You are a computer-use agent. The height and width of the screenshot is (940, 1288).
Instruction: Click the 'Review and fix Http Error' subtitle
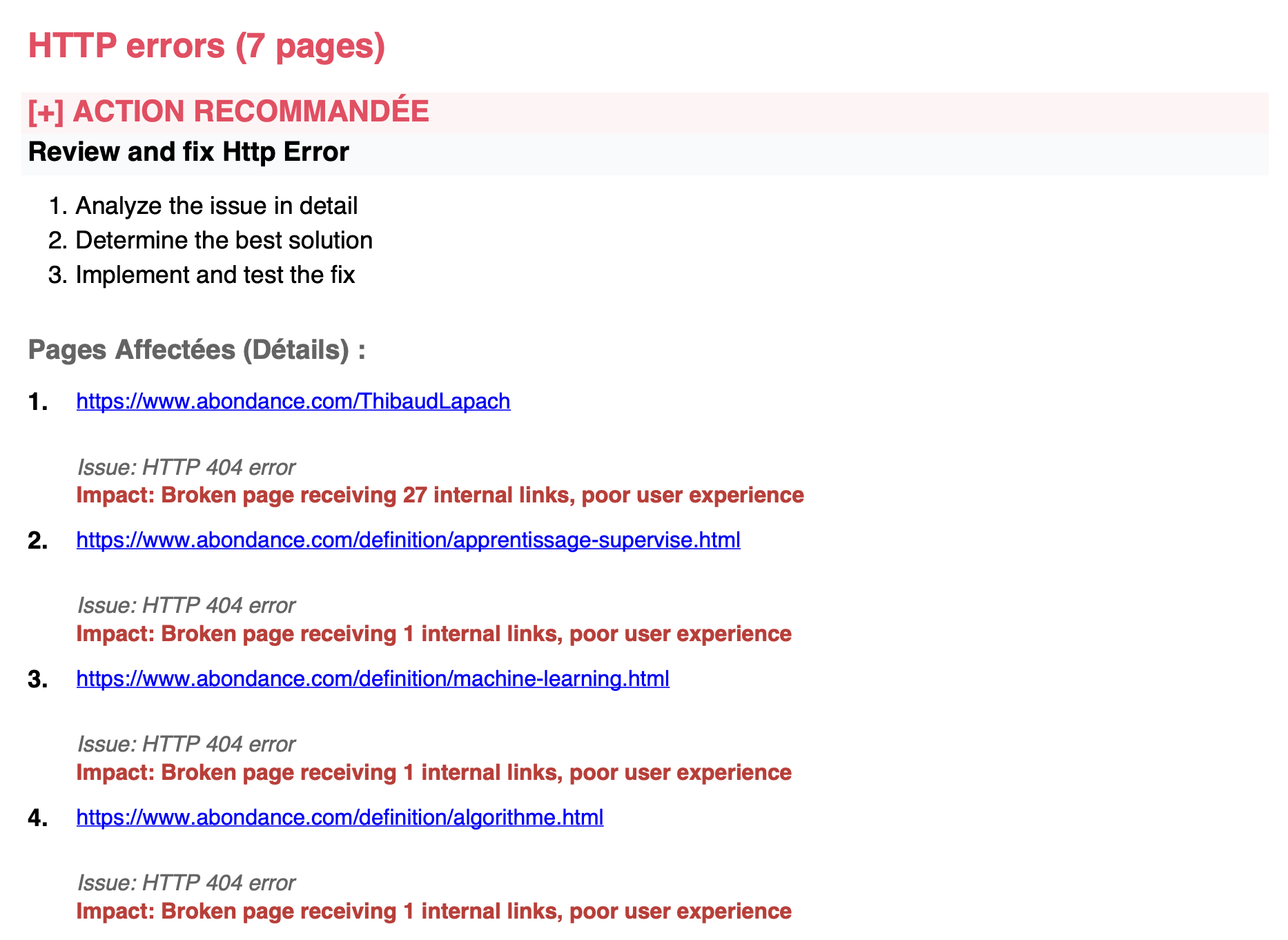[x=188, y=152]
